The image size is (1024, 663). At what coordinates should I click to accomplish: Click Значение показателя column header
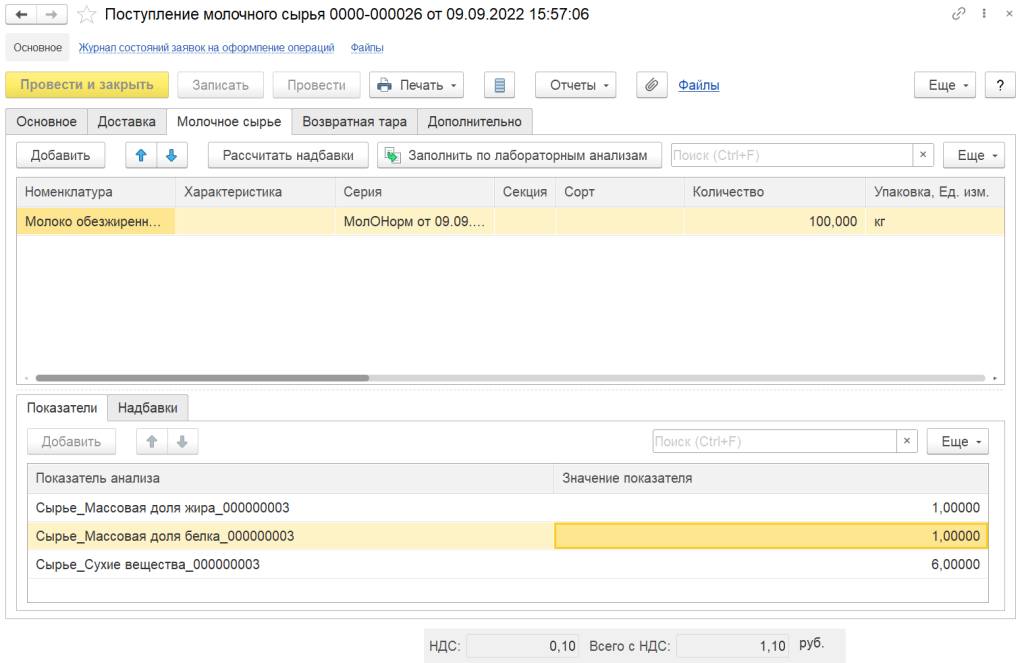coord(771,478)
